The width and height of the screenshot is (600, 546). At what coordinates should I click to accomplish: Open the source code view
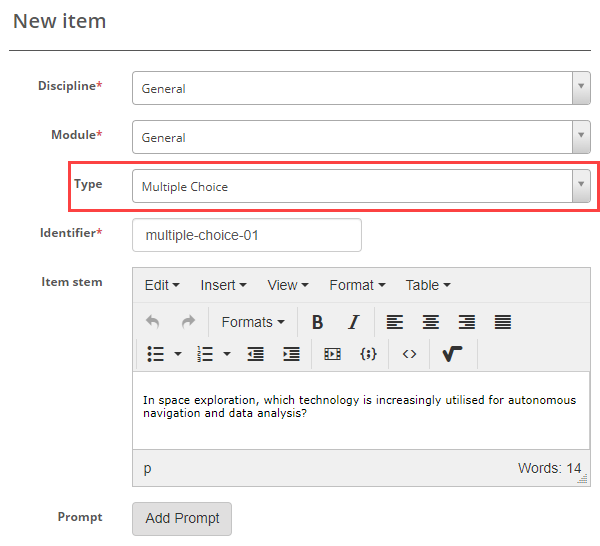point(409,354)
